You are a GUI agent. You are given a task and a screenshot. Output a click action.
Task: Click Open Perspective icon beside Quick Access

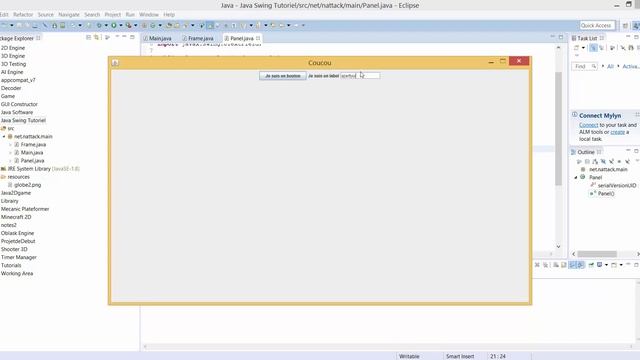click(x=625, y=25)
